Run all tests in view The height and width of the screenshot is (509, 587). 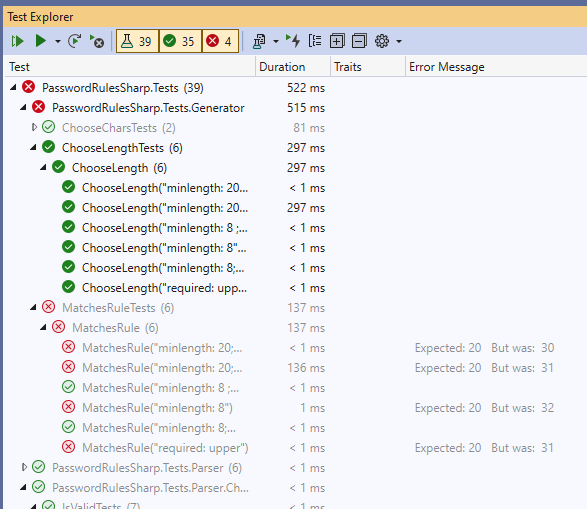[x=17, y=41]
